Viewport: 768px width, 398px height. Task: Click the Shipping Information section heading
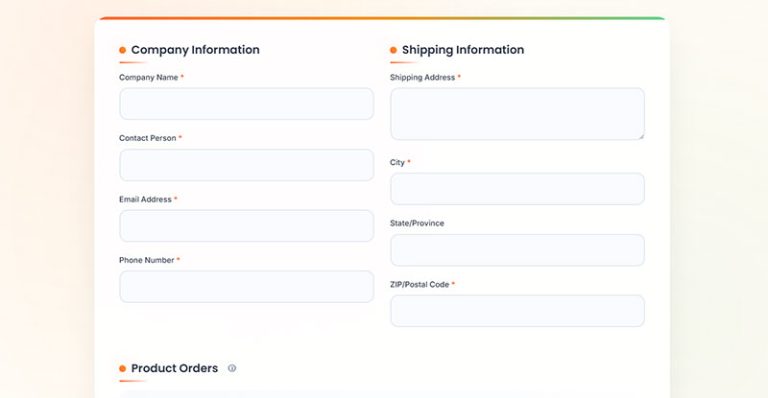pos(463,50)
